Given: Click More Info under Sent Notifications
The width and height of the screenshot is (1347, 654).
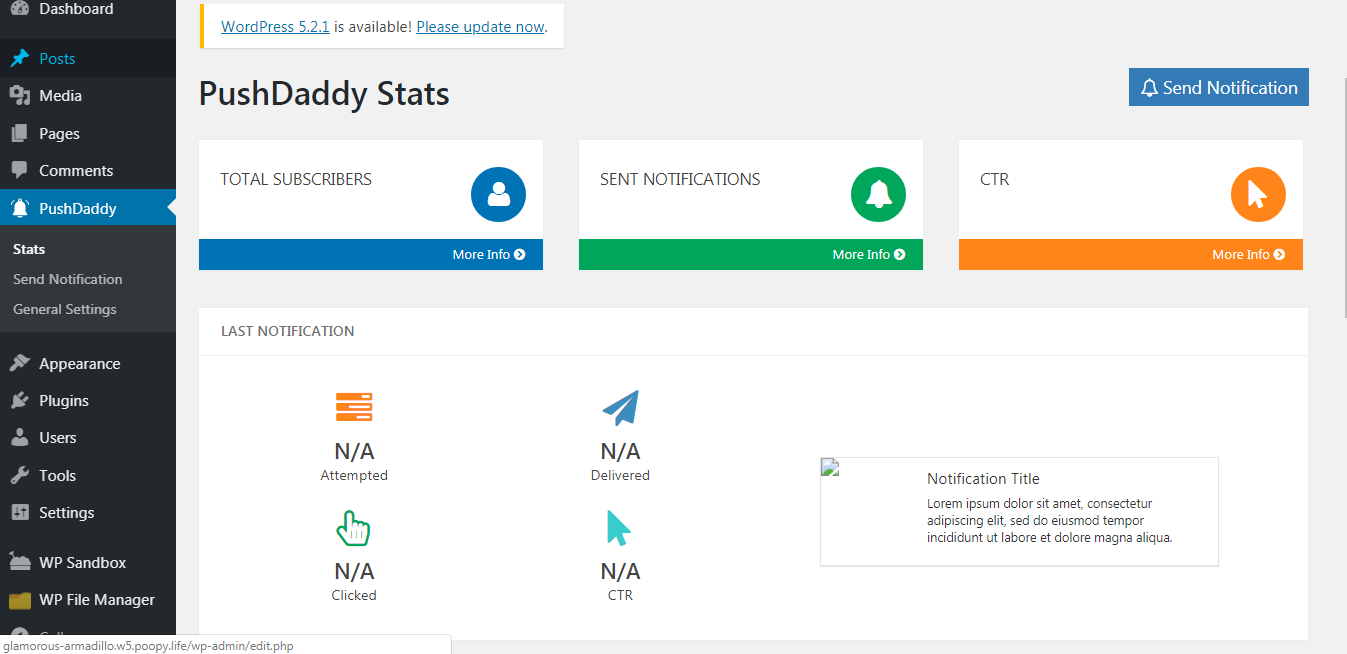Looking at the screenshot, I should [869, 254].
